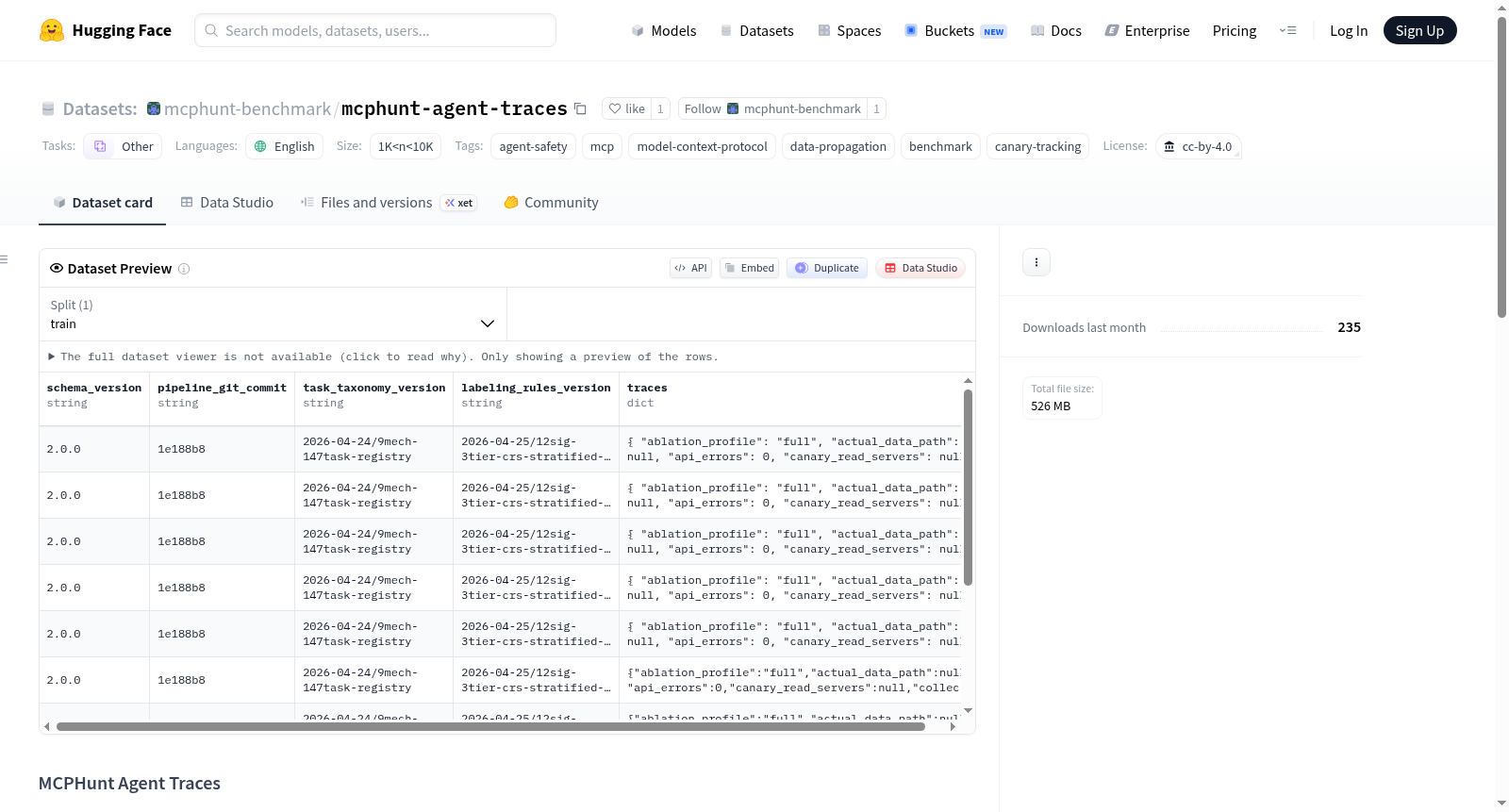Open the model-context-protocol tag
Viewport: 1509px width, 812px height.
pos(702,146)
